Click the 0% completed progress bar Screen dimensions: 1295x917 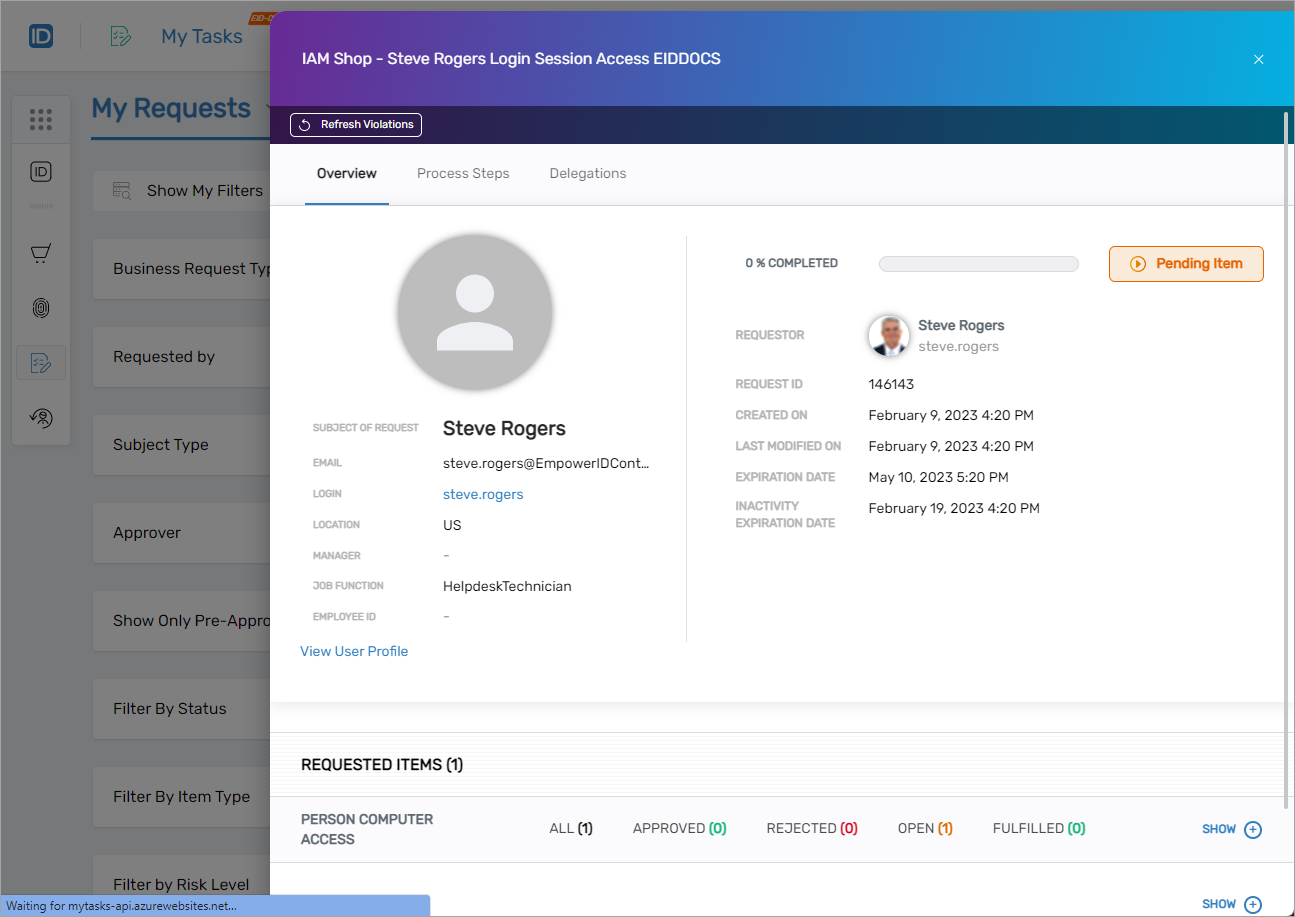(x=978, y=263)
